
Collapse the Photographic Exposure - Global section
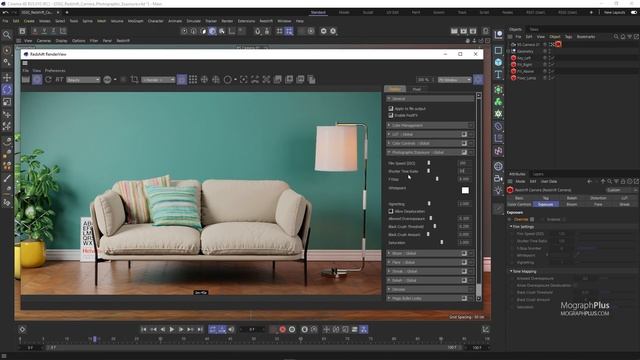tap(389, 152)
